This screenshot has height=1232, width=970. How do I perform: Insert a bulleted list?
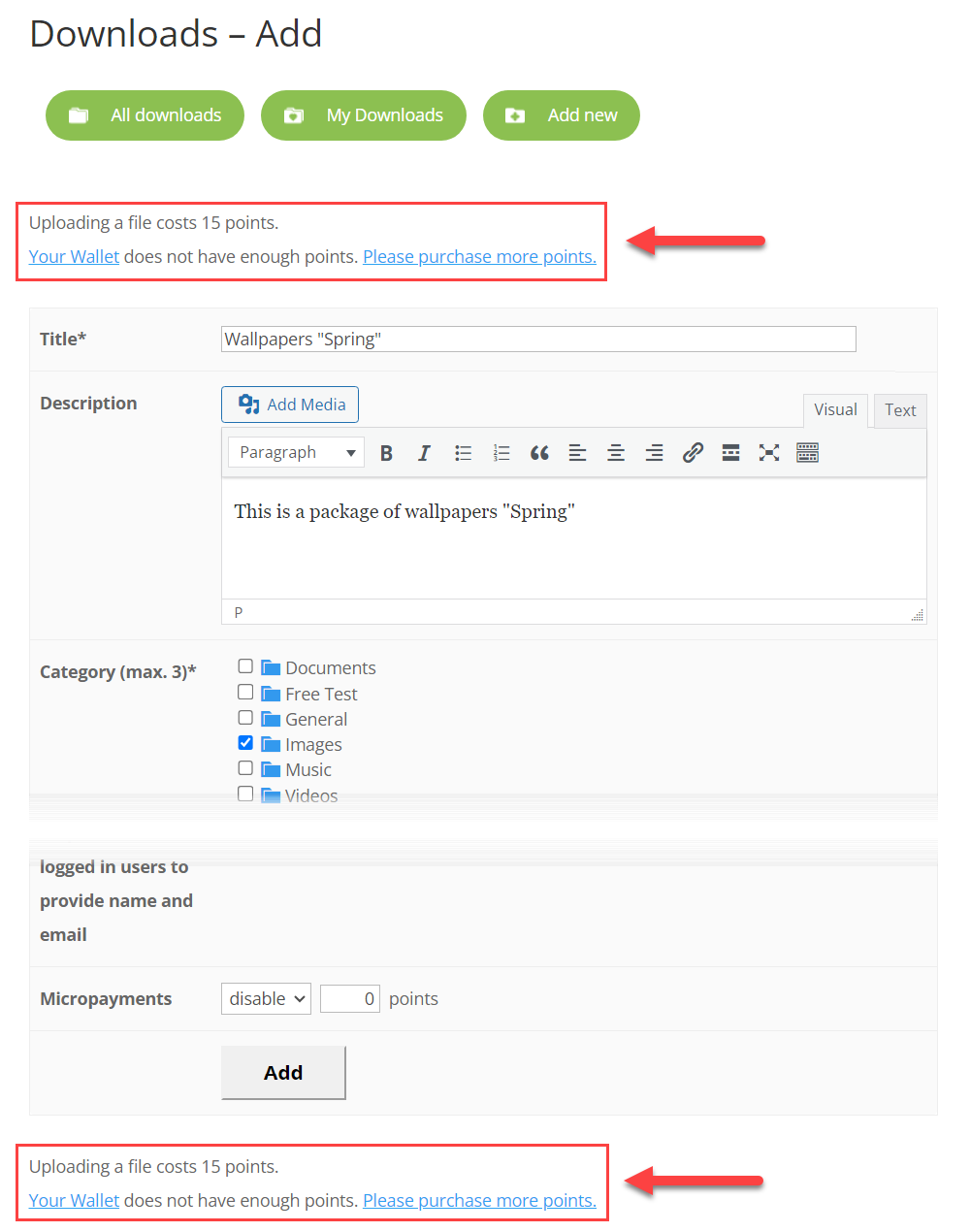point(463,453)
